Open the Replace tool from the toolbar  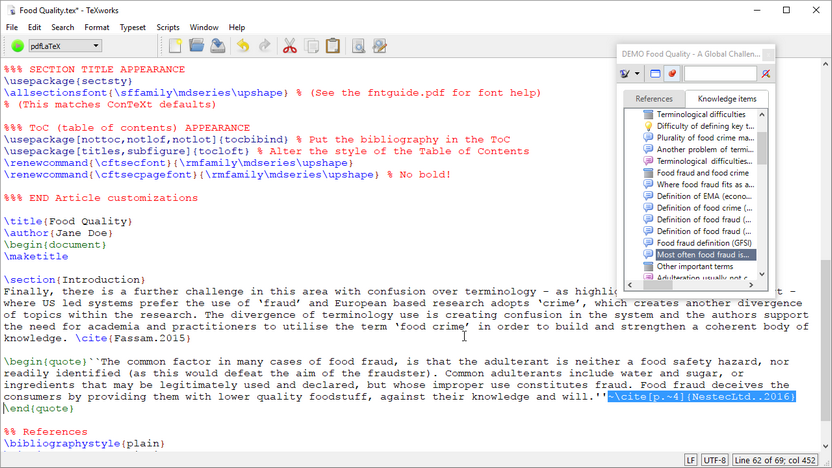coord(379,46)
